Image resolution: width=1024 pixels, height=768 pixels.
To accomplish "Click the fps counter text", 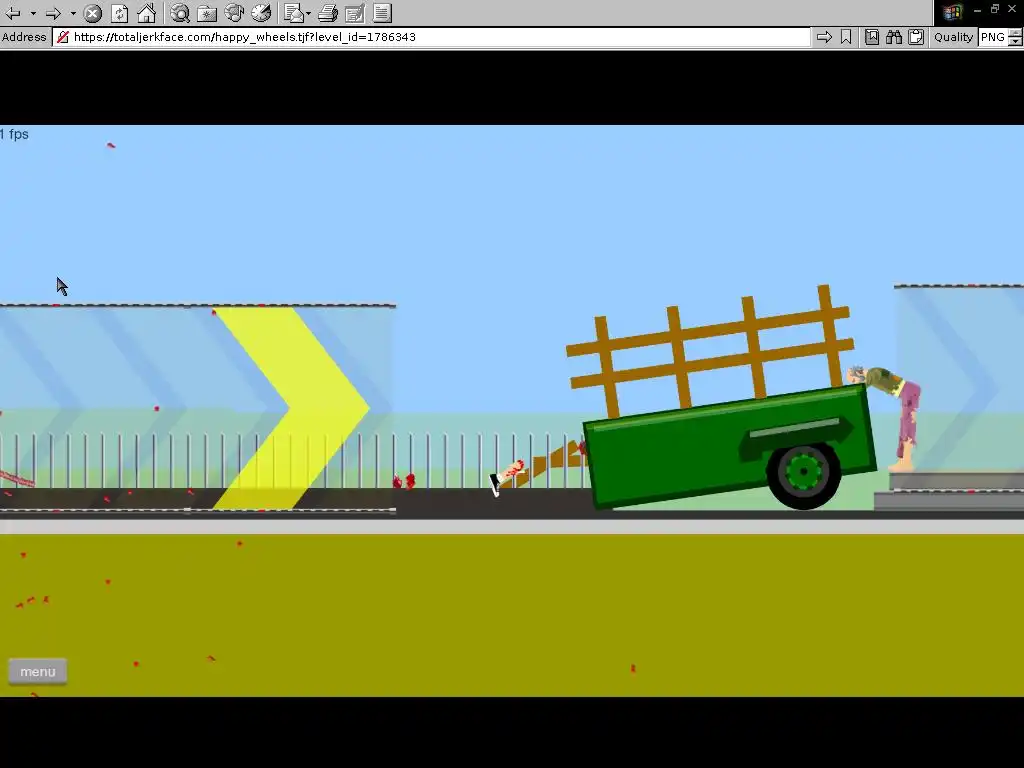I will pos(14,135).
